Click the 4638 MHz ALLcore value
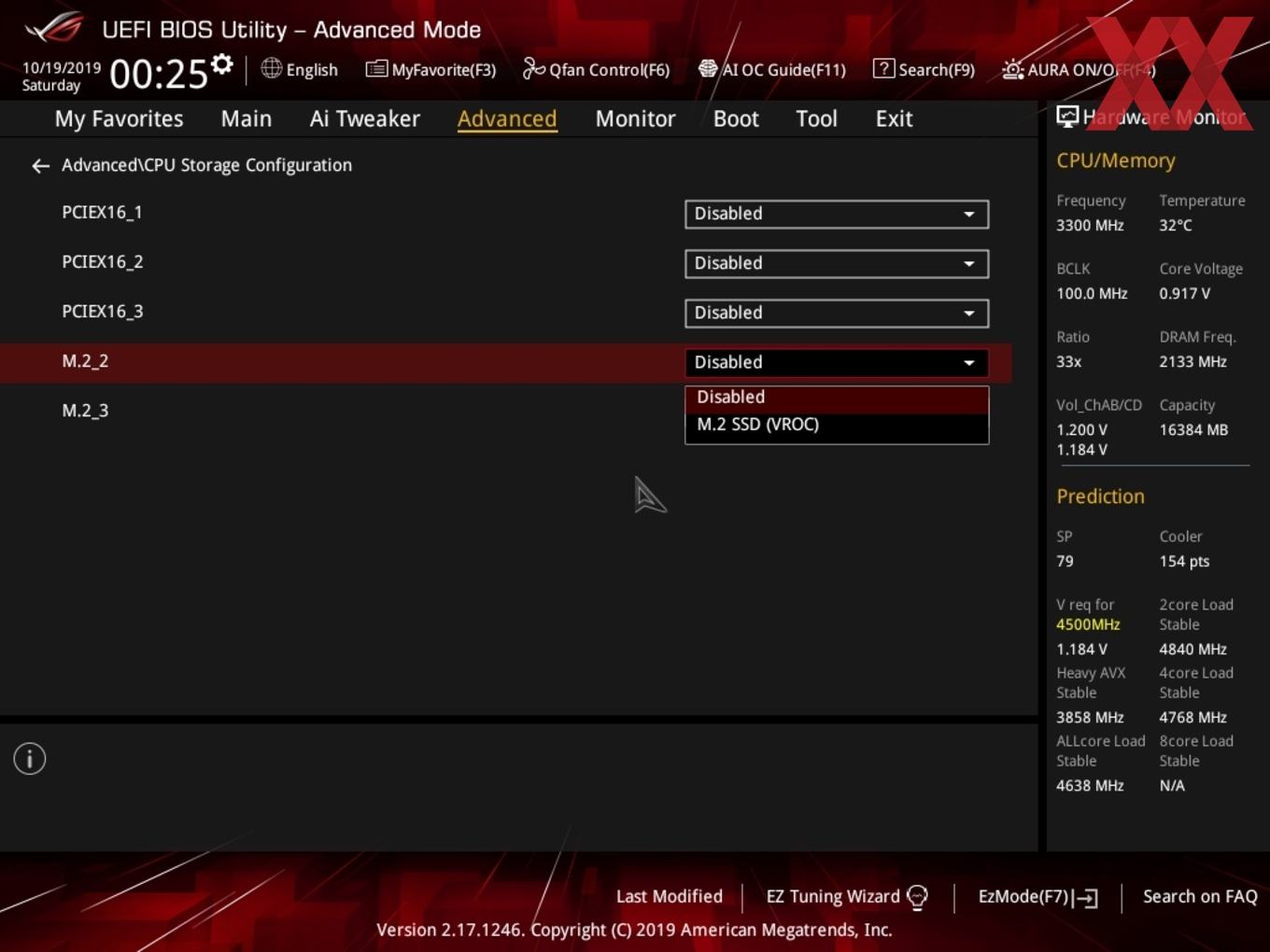1270x952 pixels. 1090,786
